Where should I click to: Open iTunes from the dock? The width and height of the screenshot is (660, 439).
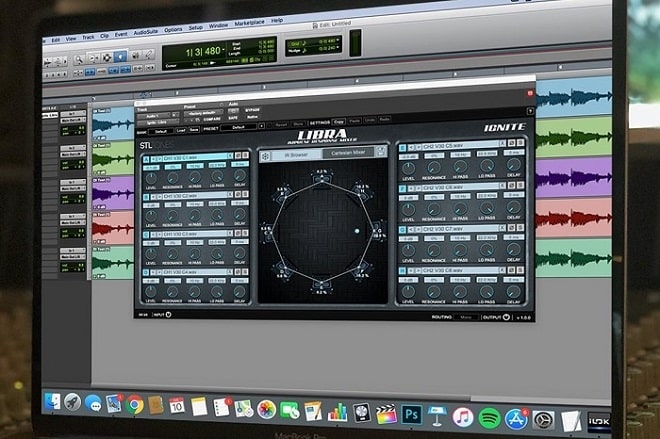click(463, 417)
